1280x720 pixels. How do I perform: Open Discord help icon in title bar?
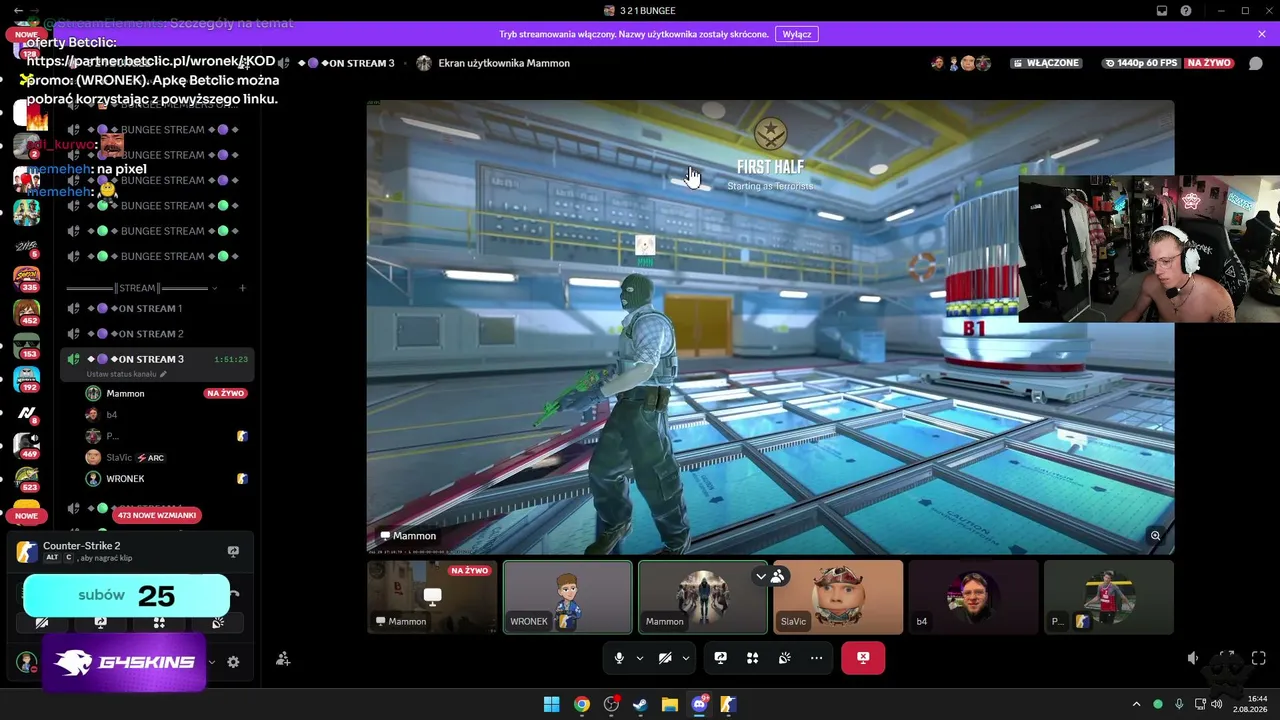[x=1186, y=11]
